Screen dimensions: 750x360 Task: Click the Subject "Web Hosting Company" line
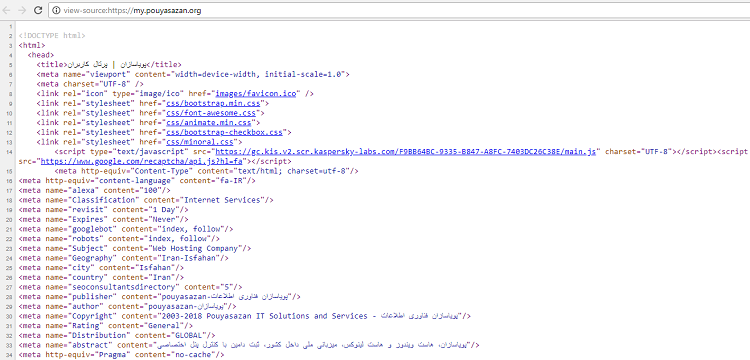pyautogui.click(x=135, y=248)
